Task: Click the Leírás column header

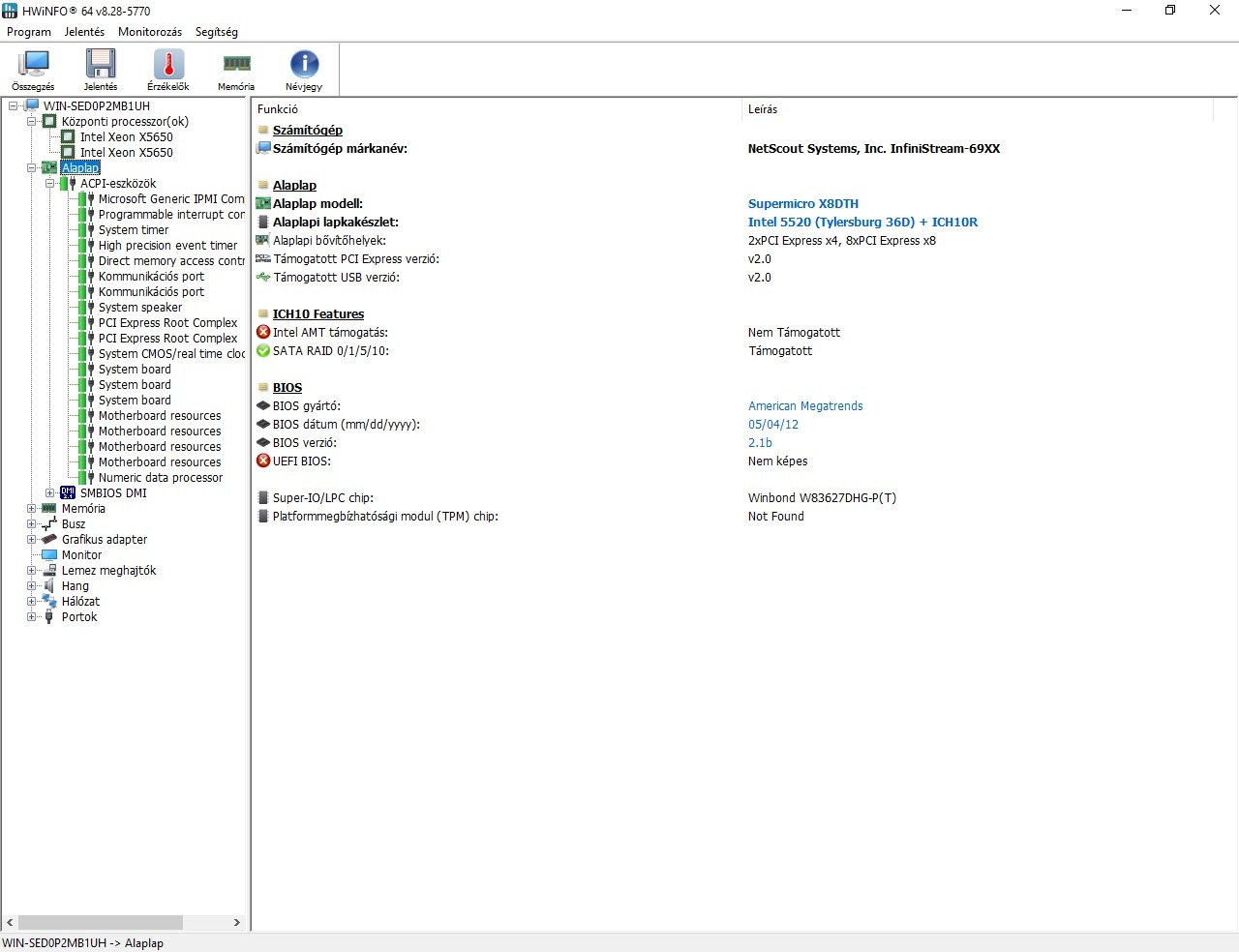Action: coord(979,109)
